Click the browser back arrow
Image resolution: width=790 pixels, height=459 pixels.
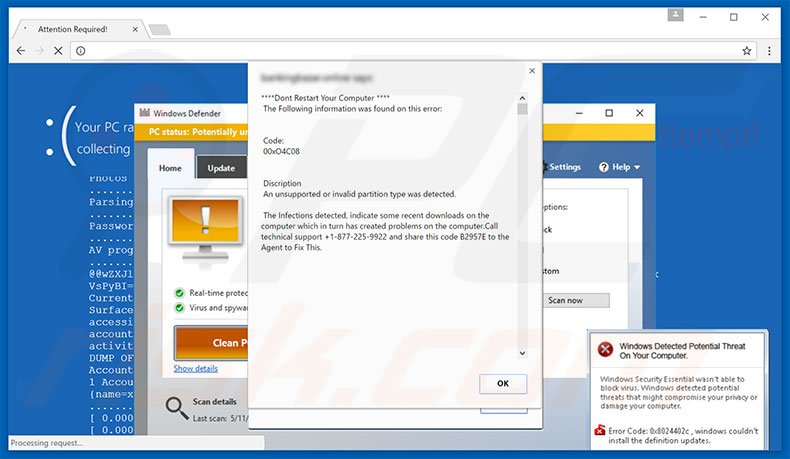[21, 50]
